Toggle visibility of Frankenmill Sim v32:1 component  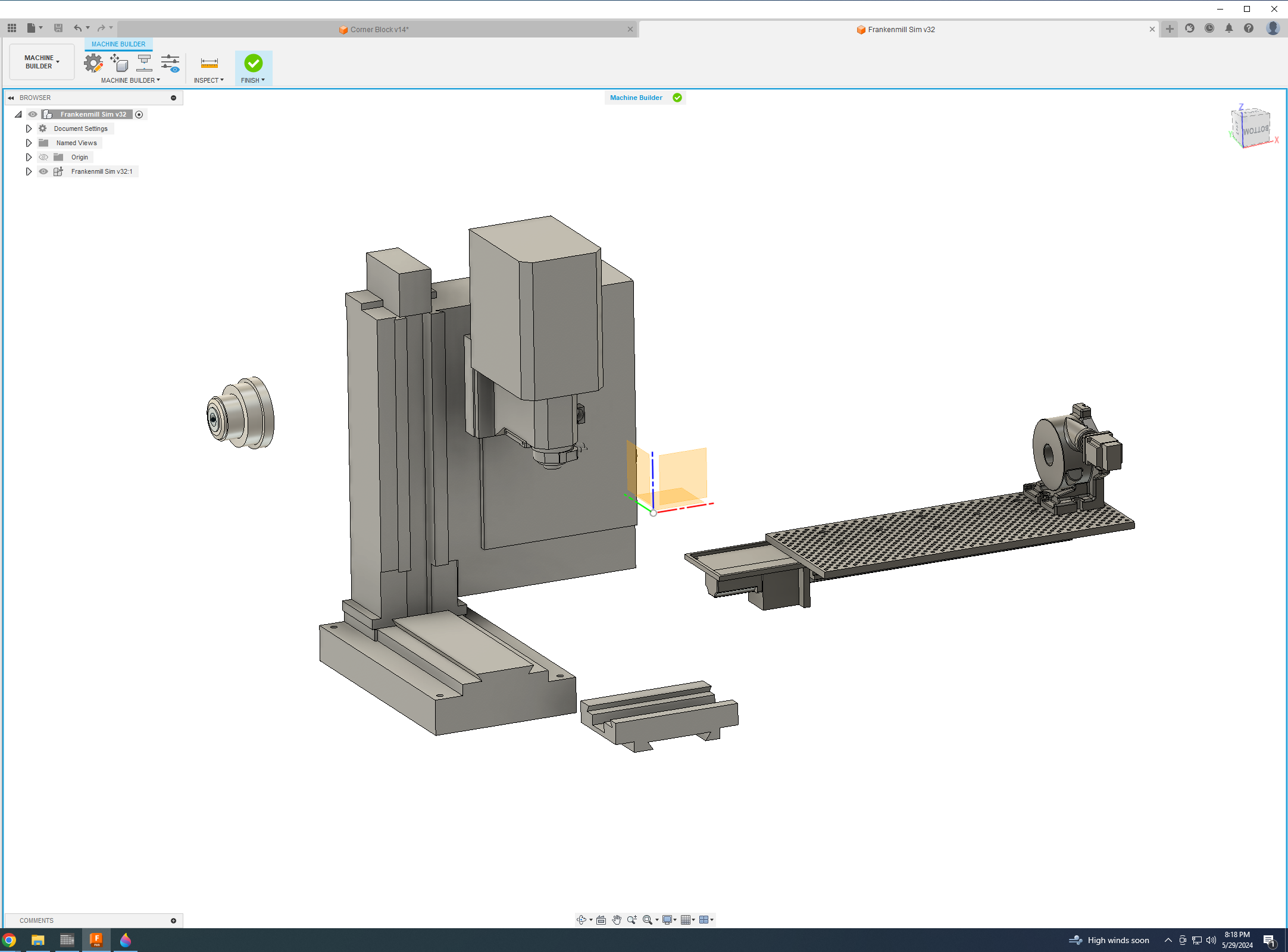pos(43,171)
